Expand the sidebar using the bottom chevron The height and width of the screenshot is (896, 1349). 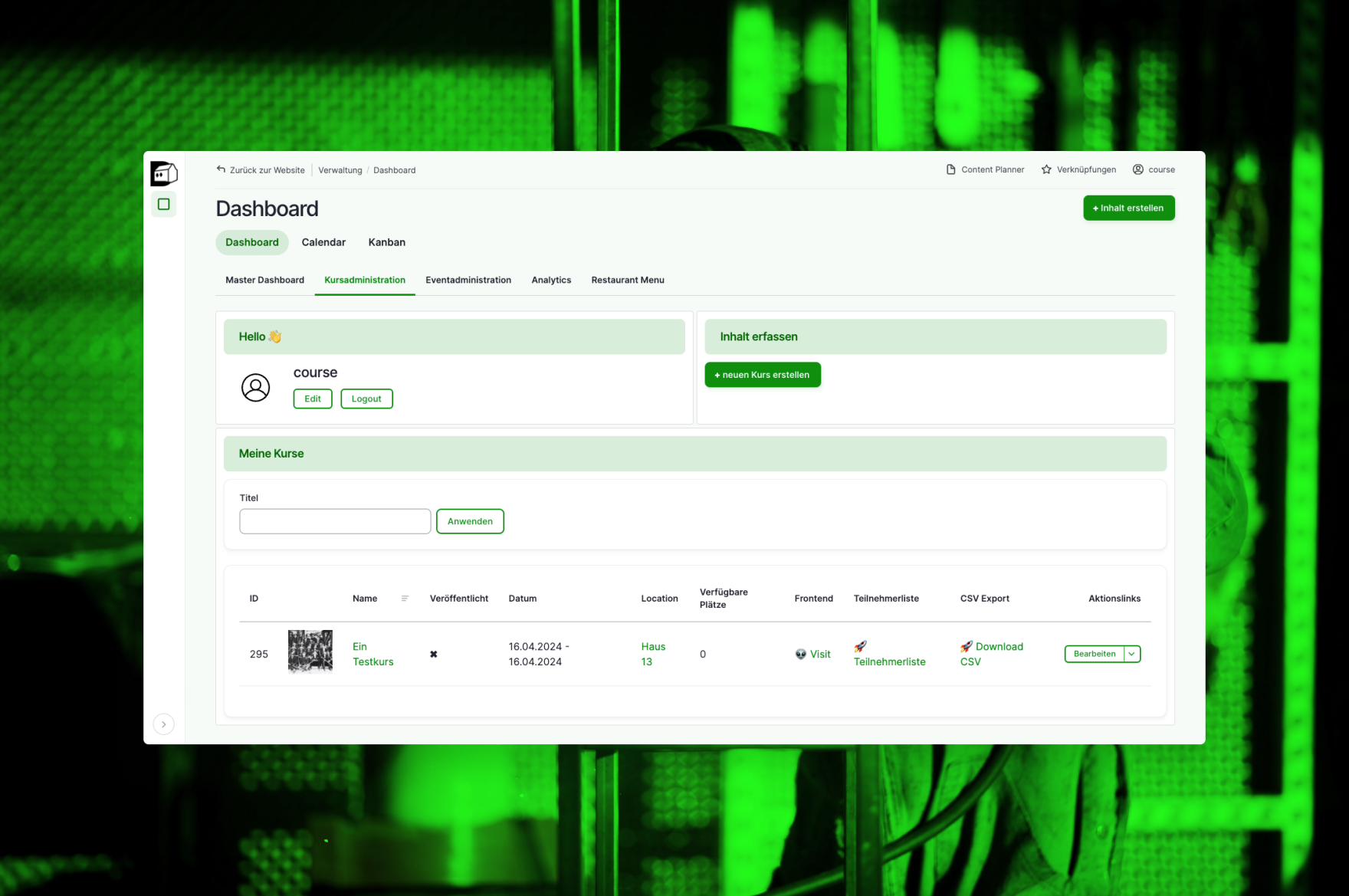(163, 724)
